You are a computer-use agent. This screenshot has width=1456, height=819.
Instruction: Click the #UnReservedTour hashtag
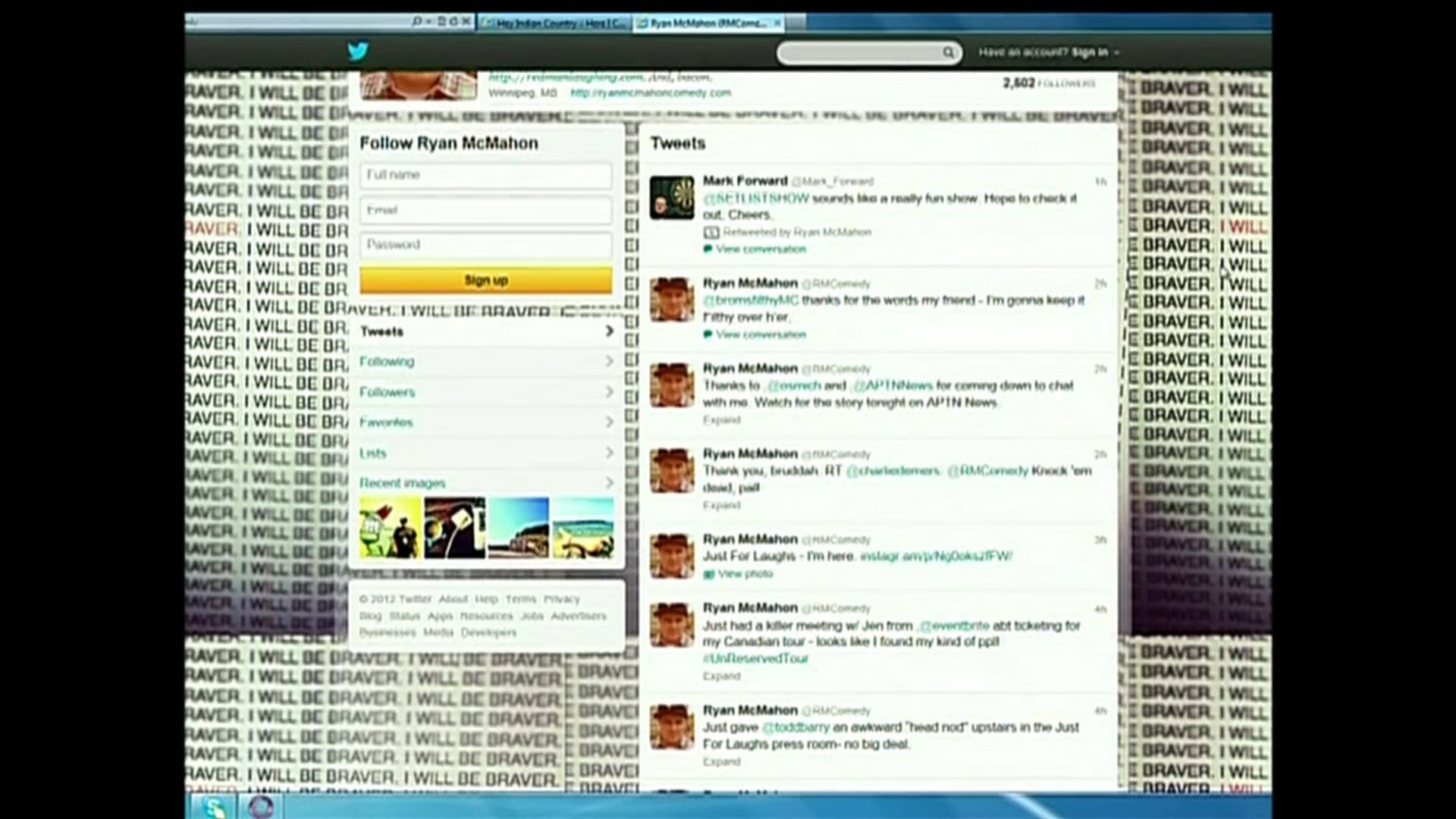tap(755, 658)
